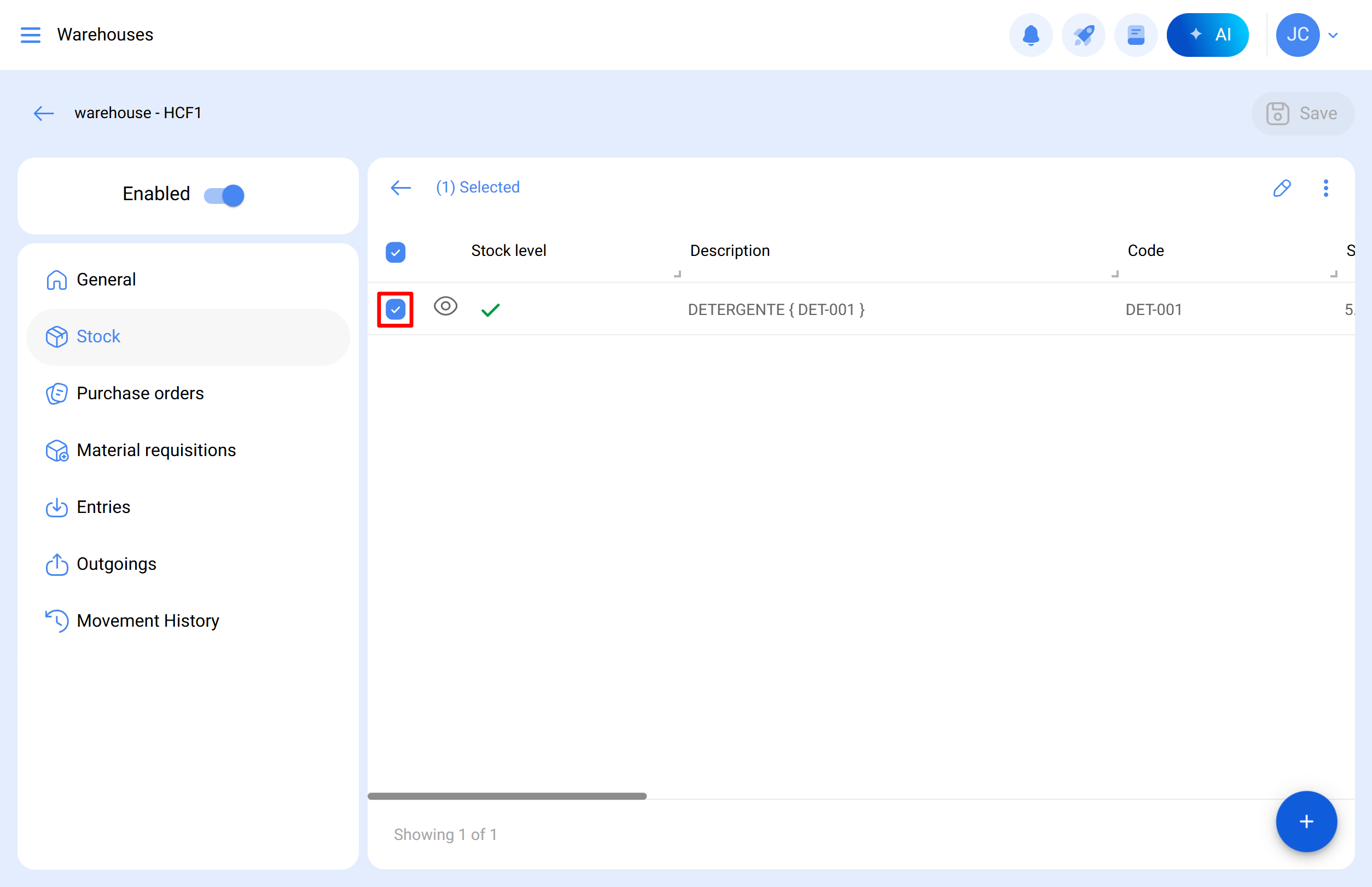This screenshot has width=1372, height=887.
Task: Open the AI assistant button
Action: (1207, 35)
